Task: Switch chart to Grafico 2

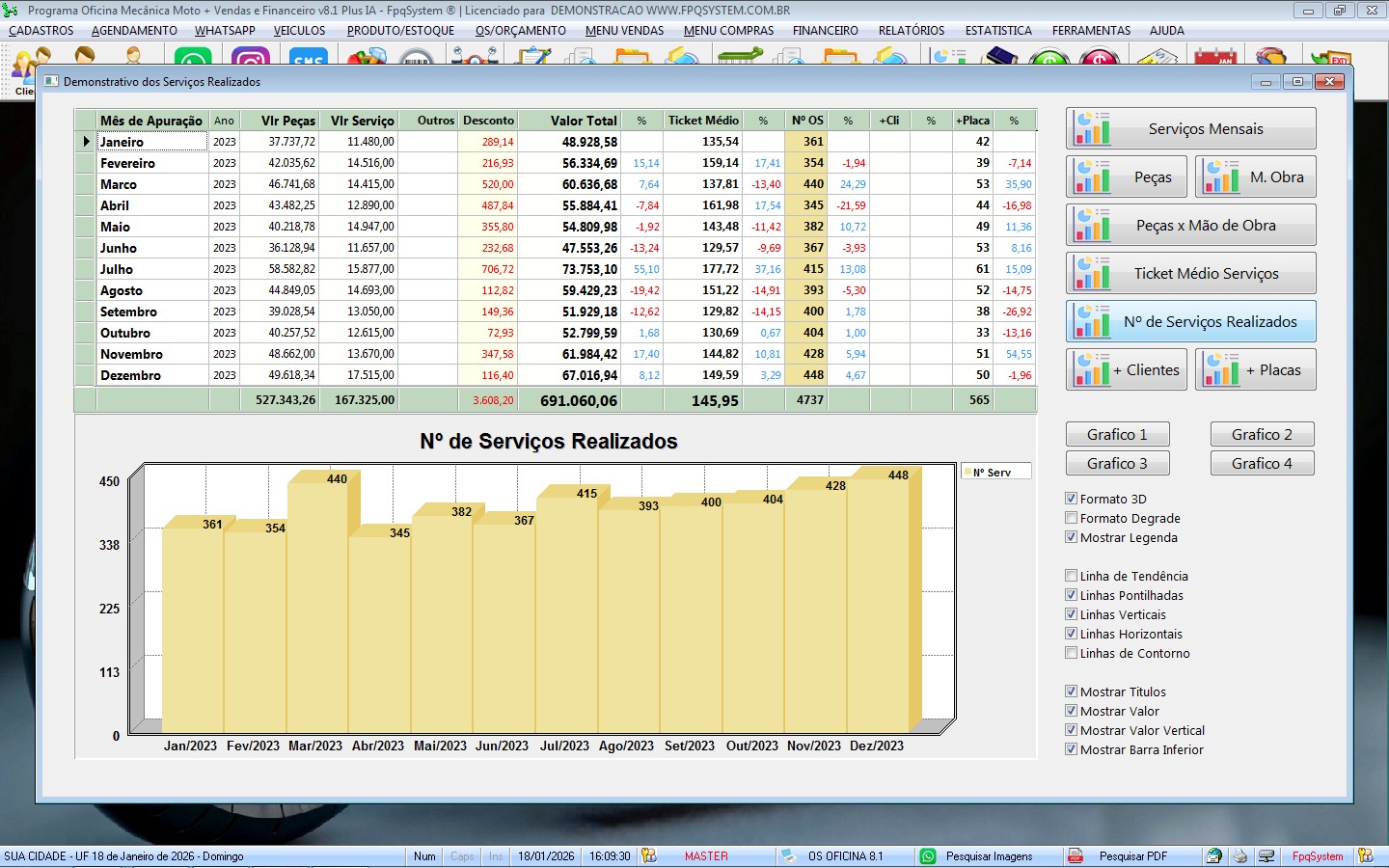Action: point(1262,435)
